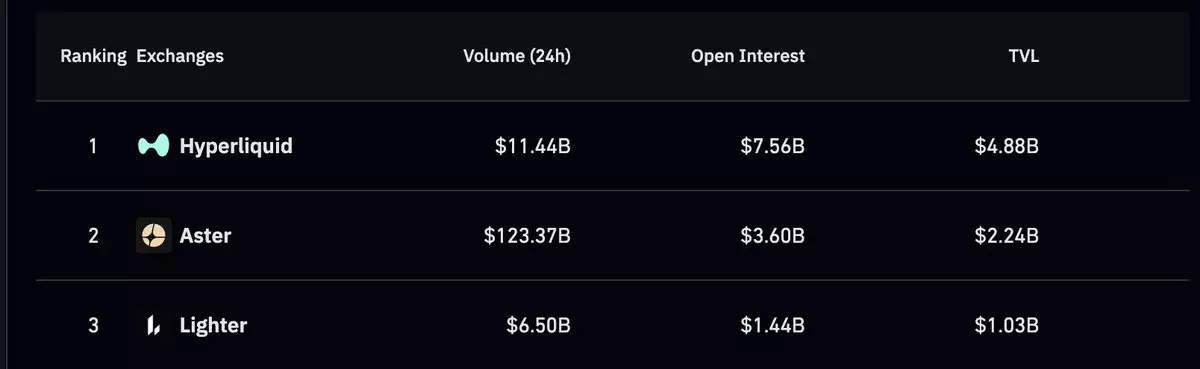Click Aster's $3.60B open interest value
The image size is (1200, 369).
pyautogui.click(x=773, y=236)
